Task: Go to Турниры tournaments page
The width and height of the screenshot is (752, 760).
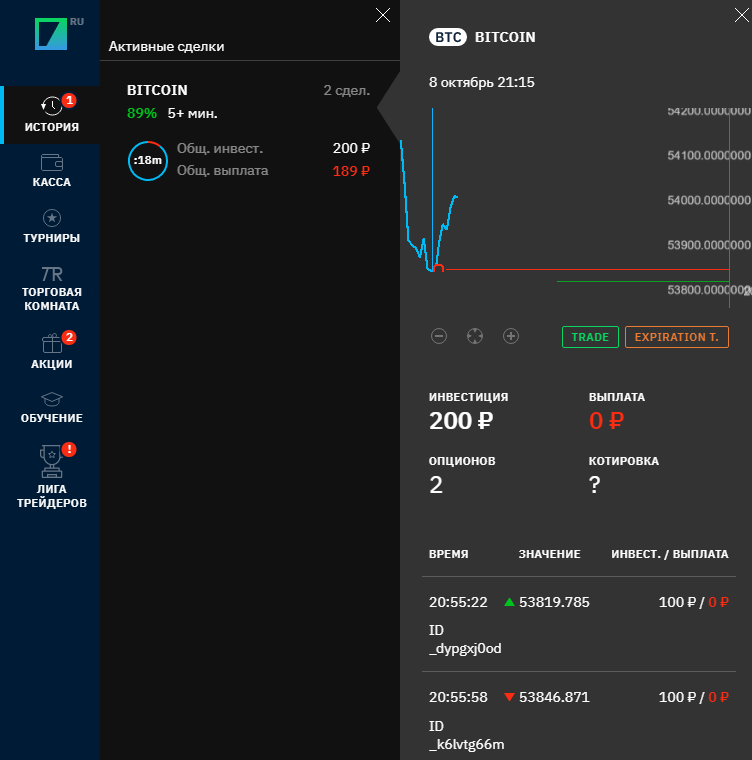Action: point(52,226)
